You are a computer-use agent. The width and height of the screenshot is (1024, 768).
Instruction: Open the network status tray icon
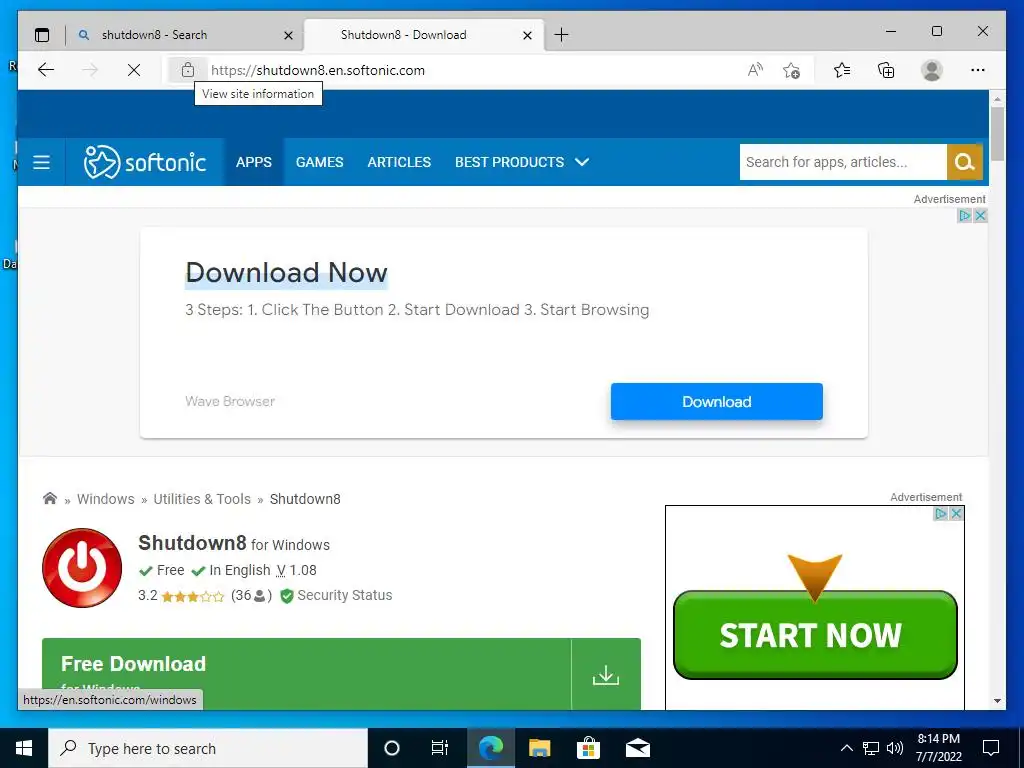pos(871,748)
